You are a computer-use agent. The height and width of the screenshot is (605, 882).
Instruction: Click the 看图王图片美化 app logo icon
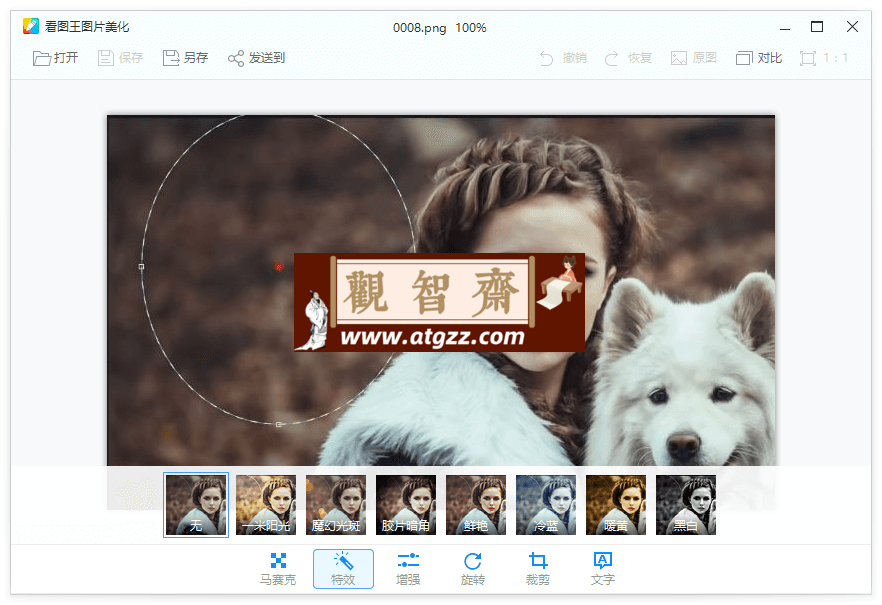(31, 26)
